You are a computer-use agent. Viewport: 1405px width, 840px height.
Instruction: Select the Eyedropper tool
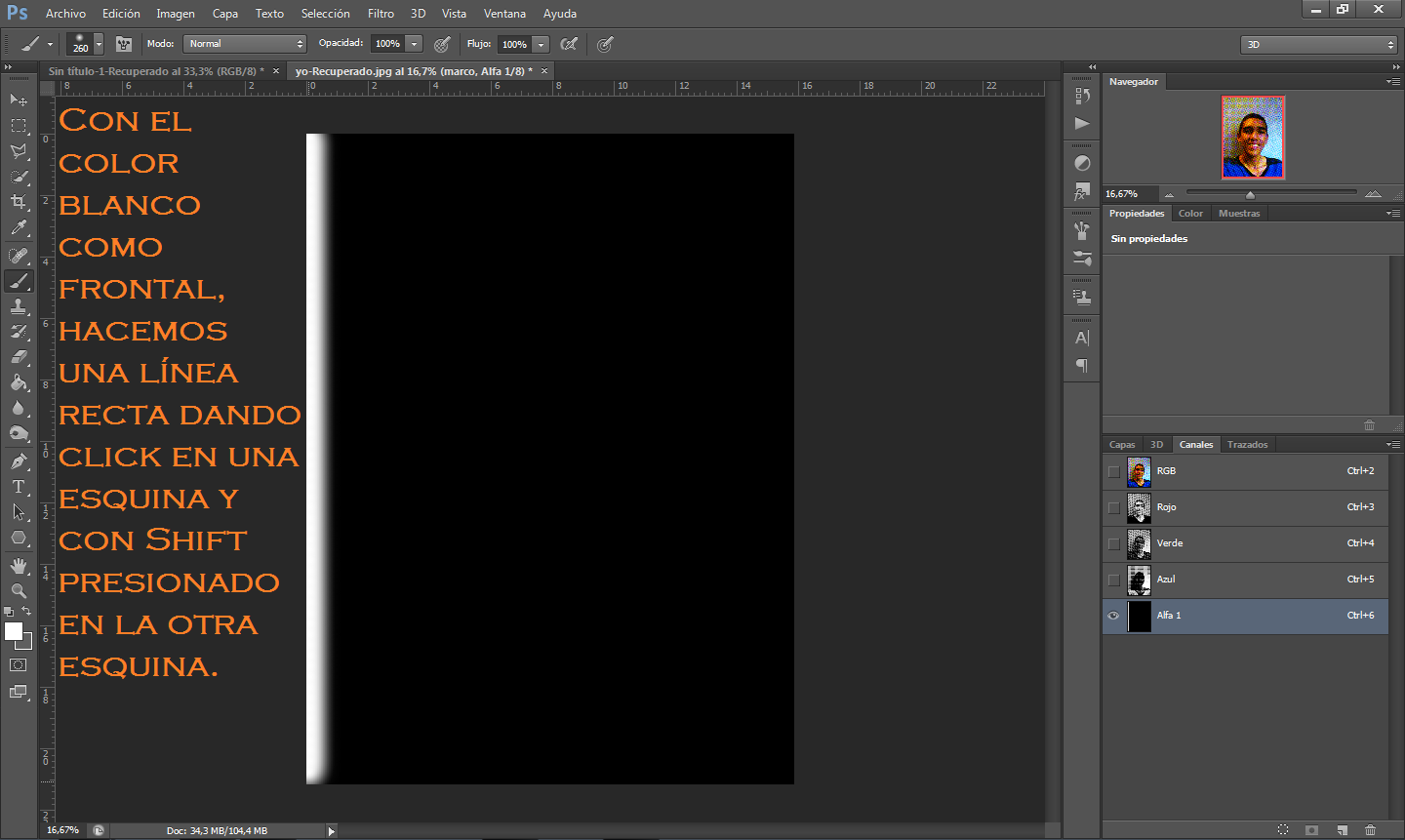(19, 227)
